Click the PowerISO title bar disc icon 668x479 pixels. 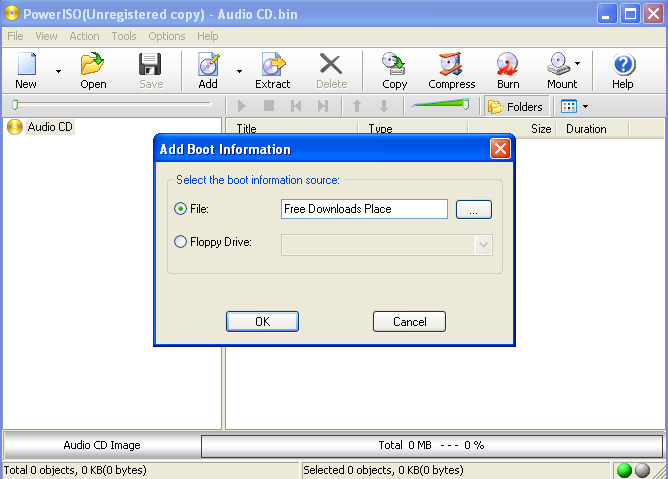point(12,14)
